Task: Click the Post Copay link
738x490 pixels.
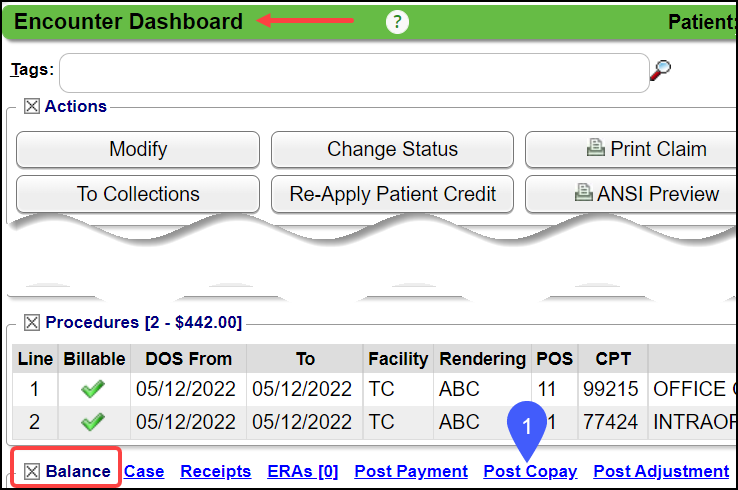Action: tap(530, 471)
